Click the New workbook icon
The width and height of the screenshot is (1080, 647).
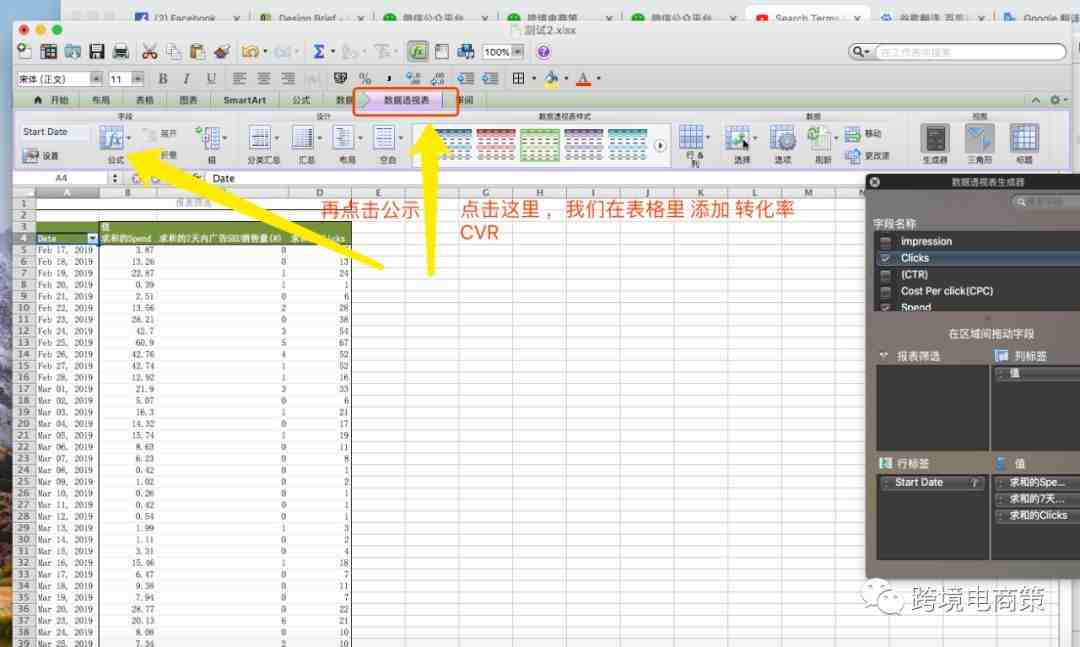point(25,51)
